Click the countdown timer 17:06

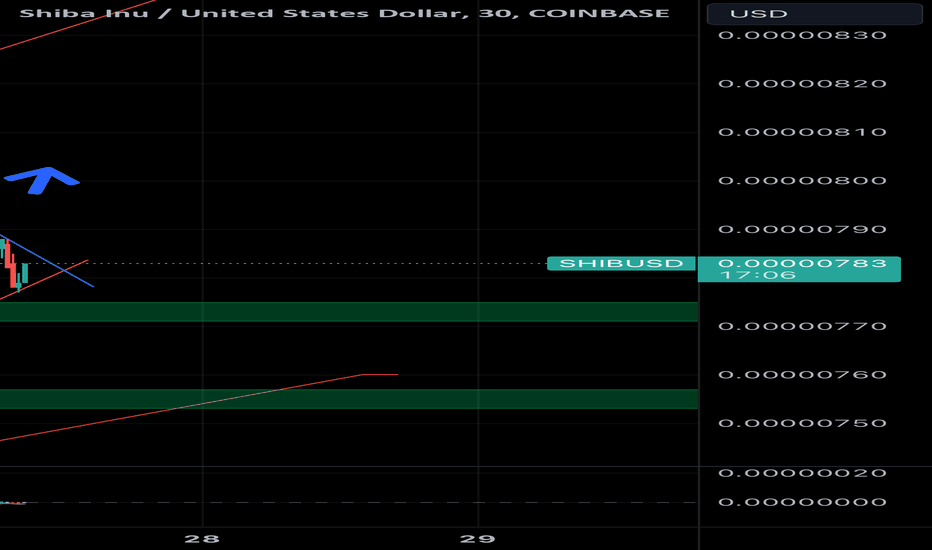(x=757, y=275)
